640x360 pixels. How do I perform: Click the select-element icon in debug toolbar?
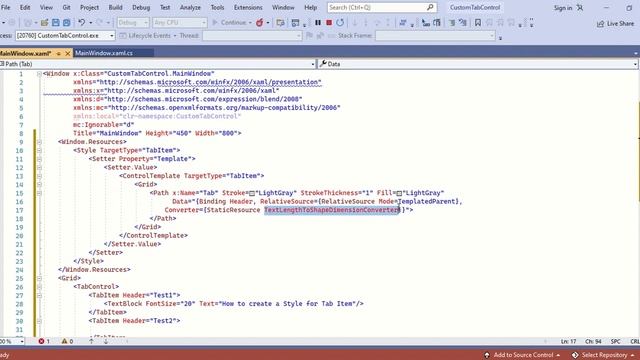point(426,23)
